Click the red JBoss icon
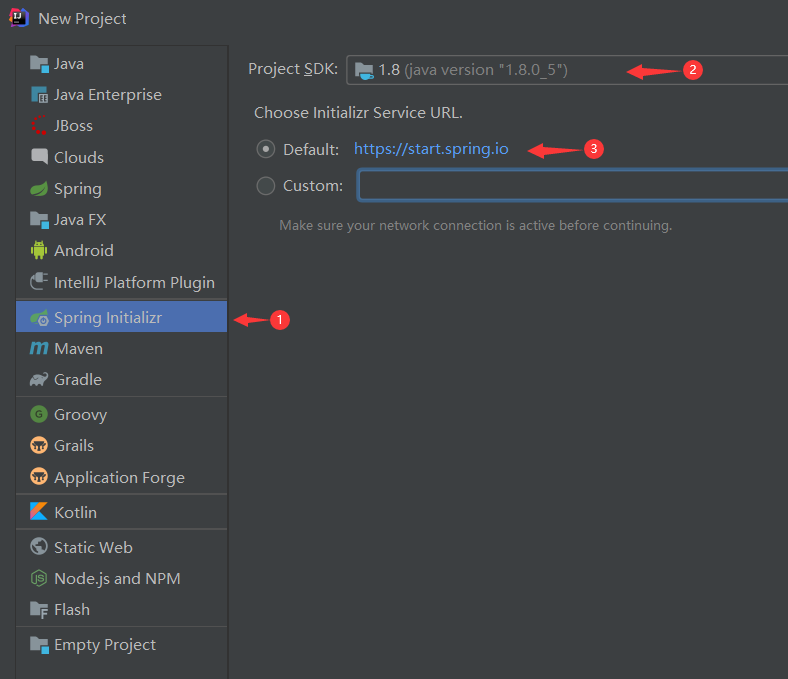Image resolution: width=788 pixels, height=679 pixels. click(x=39, y=125)
